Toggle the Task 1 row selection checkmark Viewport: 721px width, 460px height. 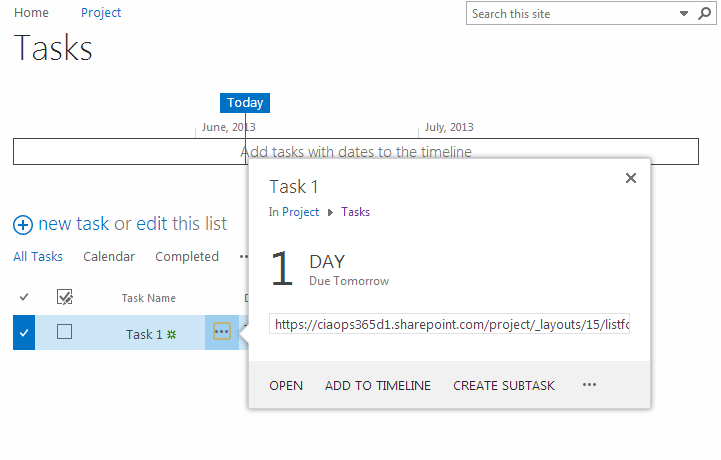pos(24,333)
